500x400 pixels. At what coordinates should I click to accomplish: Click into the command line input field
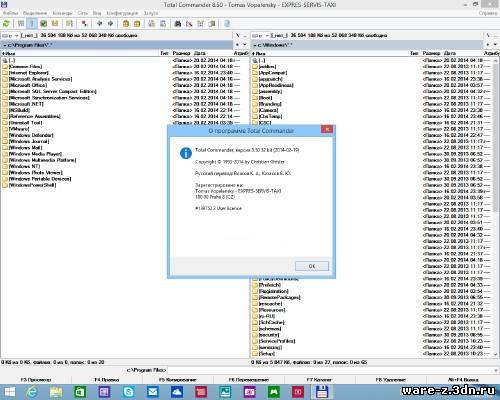330,370
